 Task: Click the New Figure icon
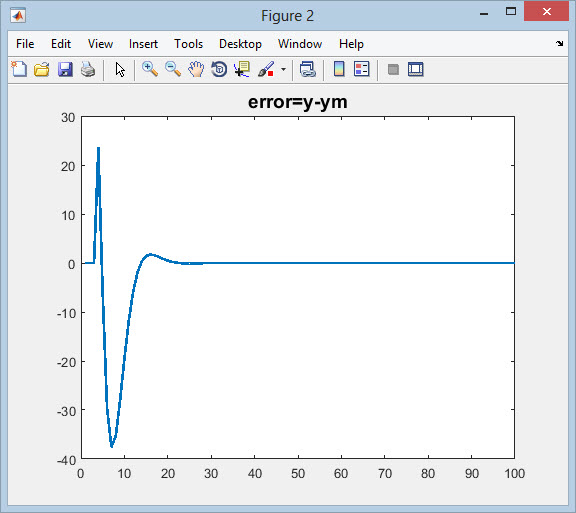[x=19, y=69]
